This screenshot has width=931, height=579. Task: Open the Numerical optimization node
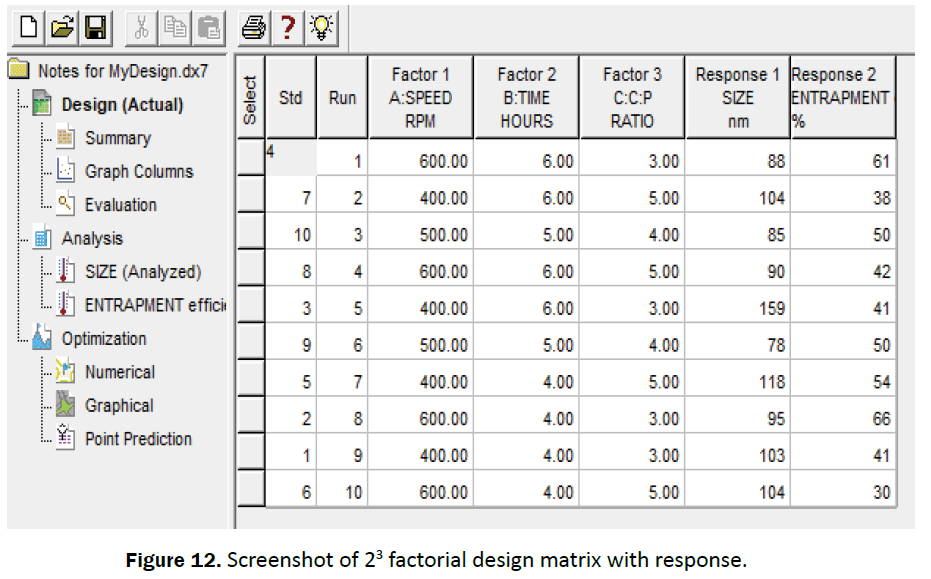coord(120,372)
